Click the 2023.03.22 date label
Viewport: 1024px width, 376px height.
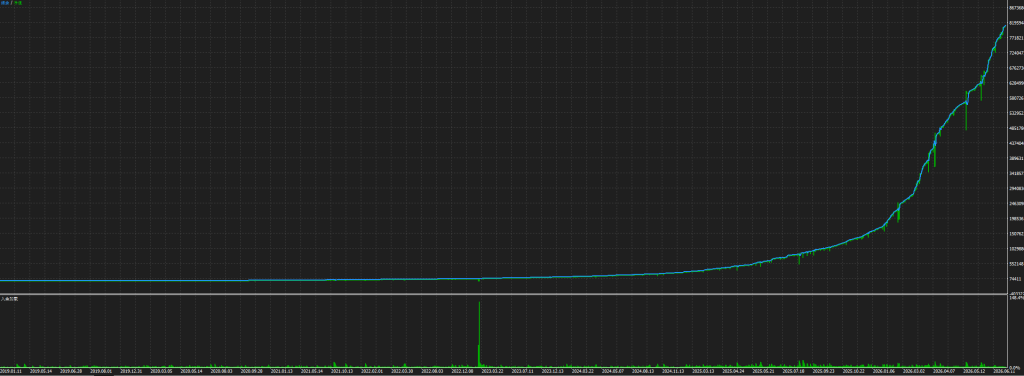click(492, 371)
